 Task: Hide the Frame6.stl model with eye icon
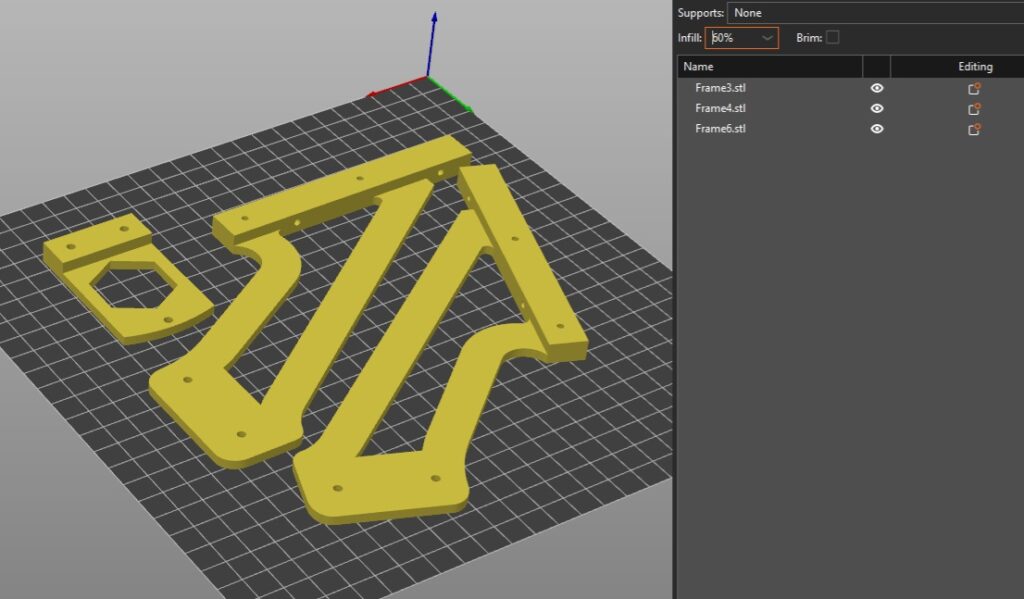pyautogui.click(x=877, y=129)
